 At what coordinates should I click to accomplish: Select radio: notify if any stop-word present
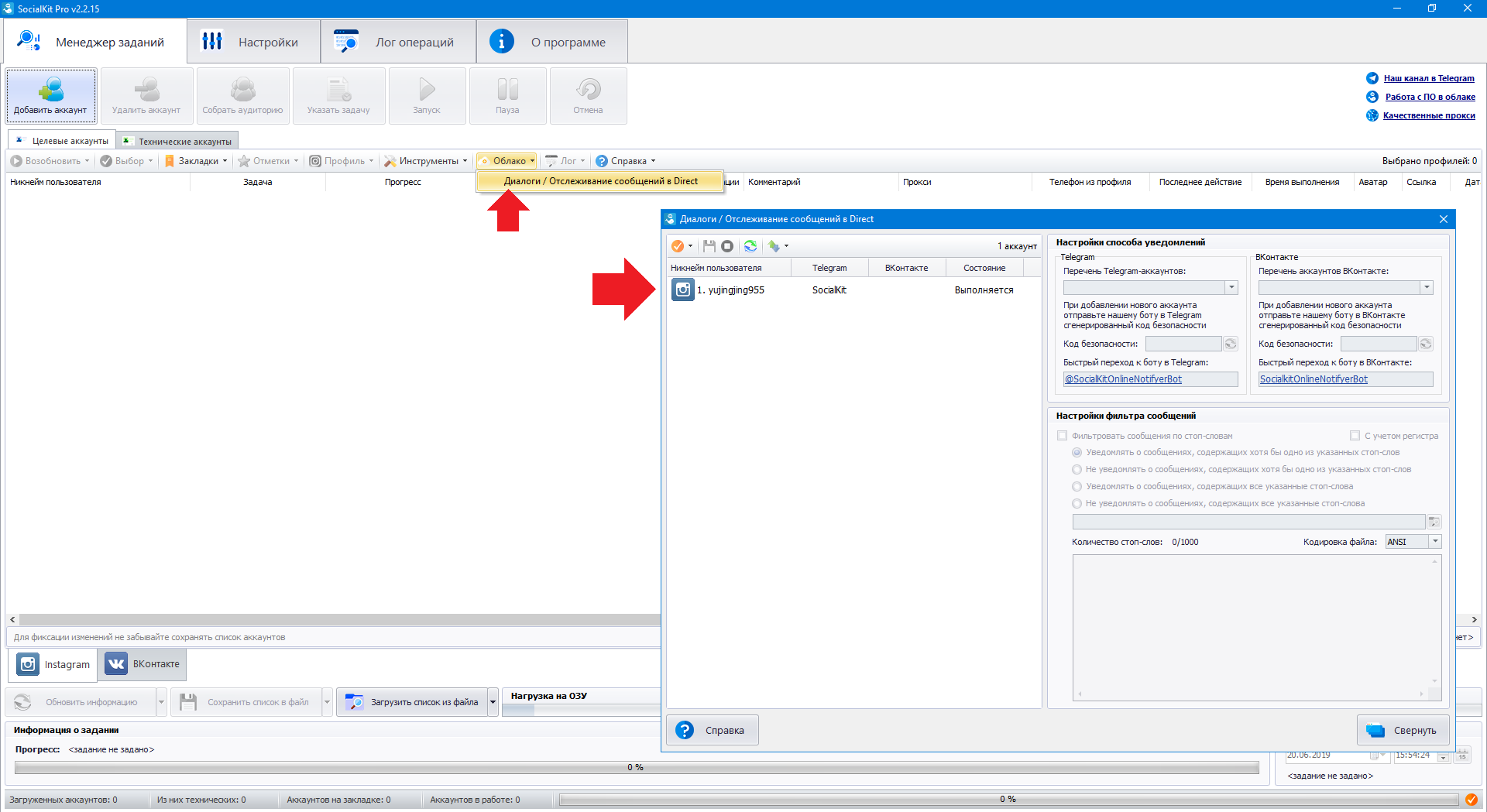click(1077, 452)
